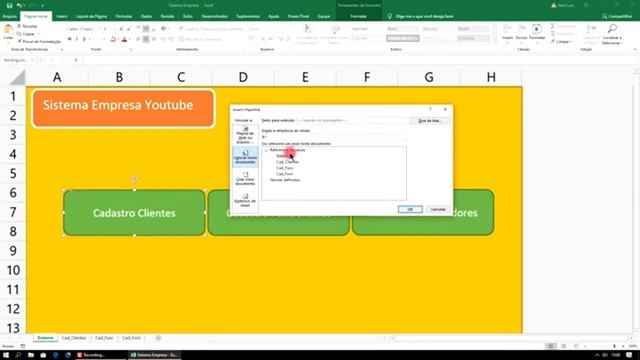Select the Cad_Clientes sheet in dialog tree
The height and width of the screenshot is (360, 640).
(287, 162)
